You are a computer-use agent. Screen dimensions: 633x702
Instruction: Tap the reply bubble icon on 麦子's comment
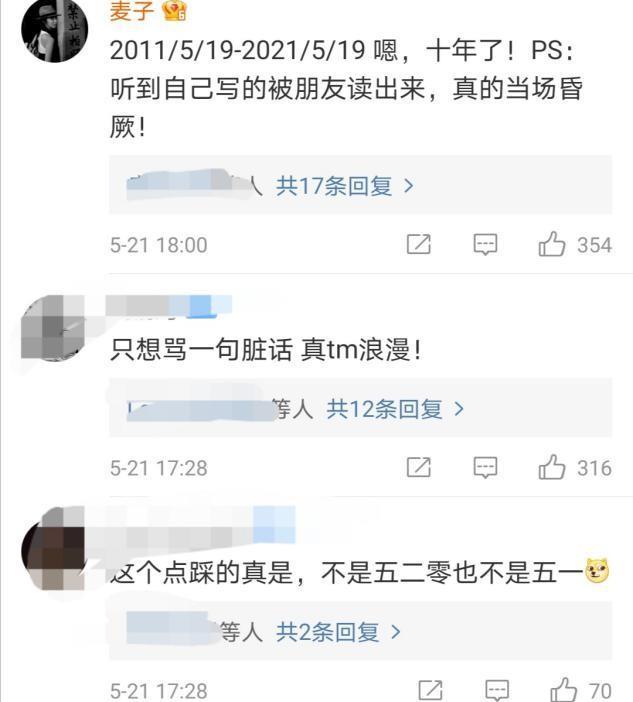click(485, 244)
